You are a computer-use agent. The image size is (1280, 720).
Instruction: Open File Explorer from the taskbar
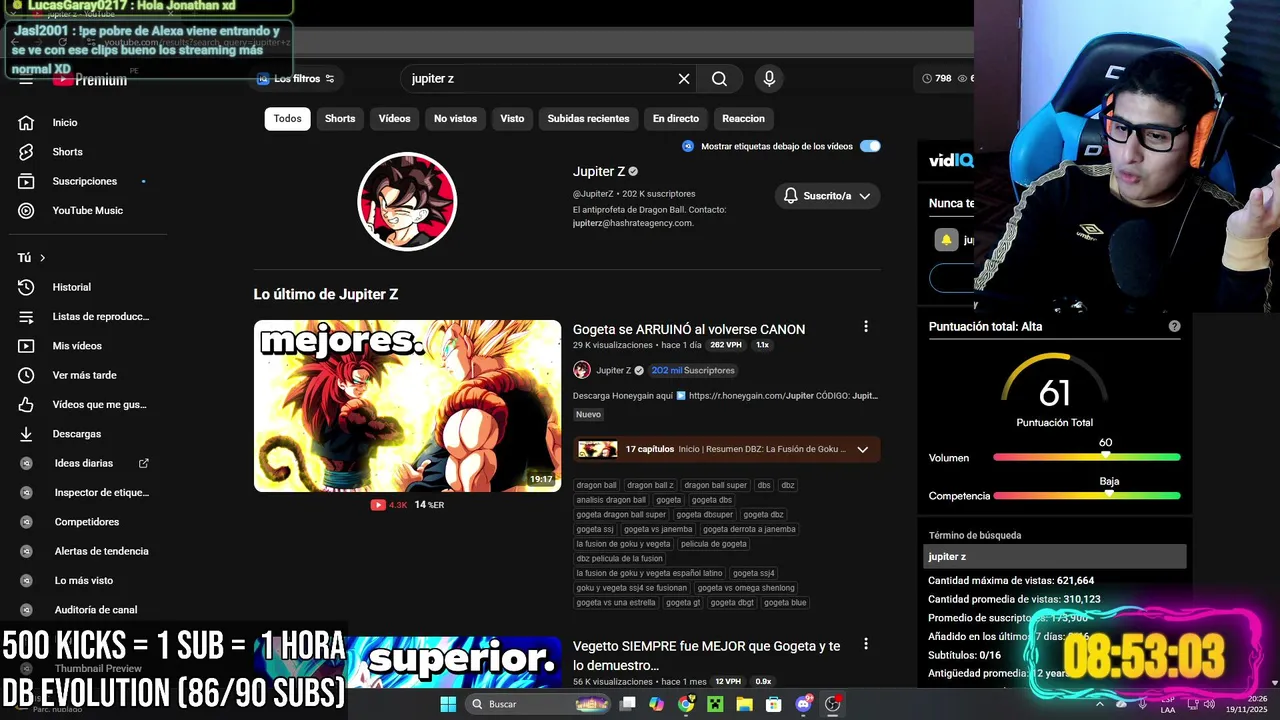point(744,704)
